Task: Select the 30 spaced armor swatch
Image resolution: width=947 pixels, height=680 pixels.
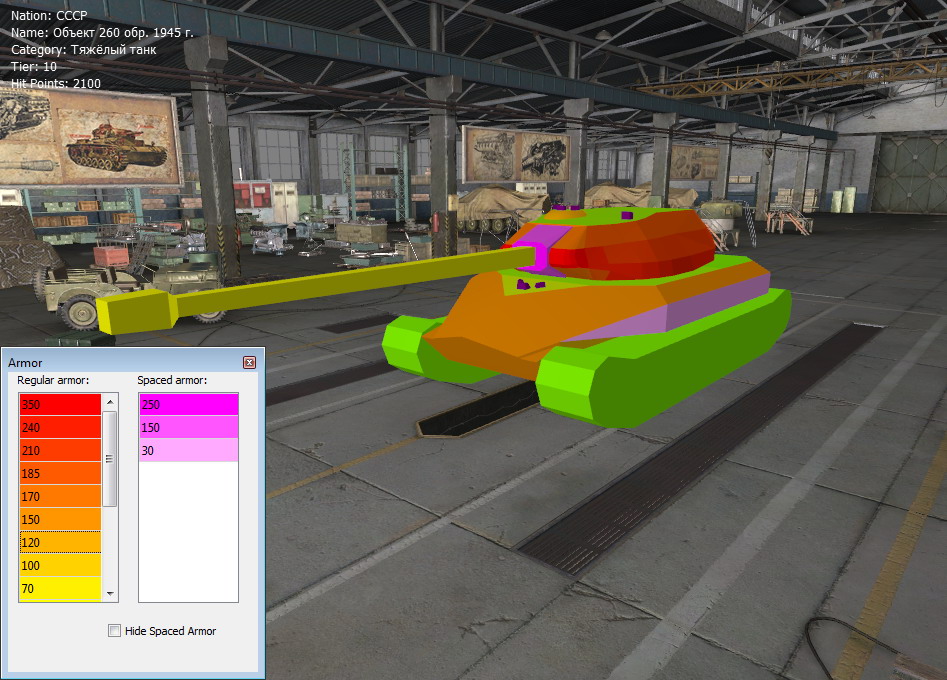Action: pyautogui.click(x=188, y=450)
